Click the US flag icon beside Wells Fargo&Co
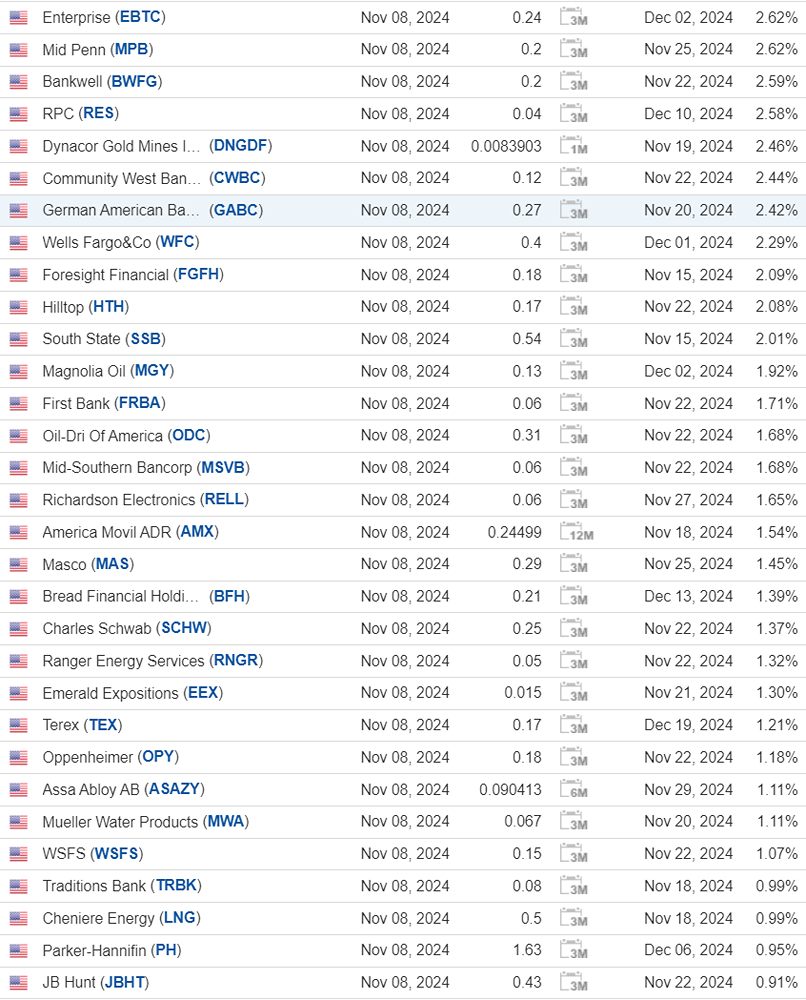This screenshot has height=1000, width=806. click(18, 243)
